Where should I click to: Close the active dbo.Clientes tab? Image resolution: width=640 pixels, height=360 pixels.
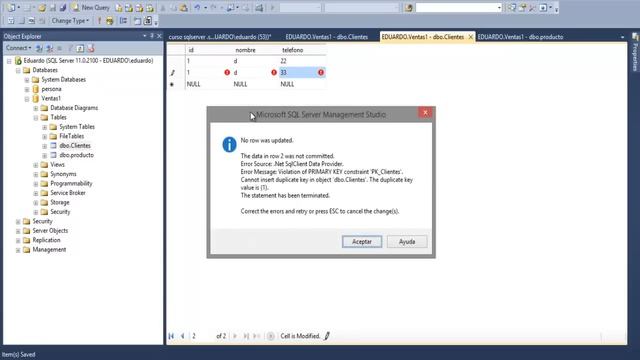[470, 37]
